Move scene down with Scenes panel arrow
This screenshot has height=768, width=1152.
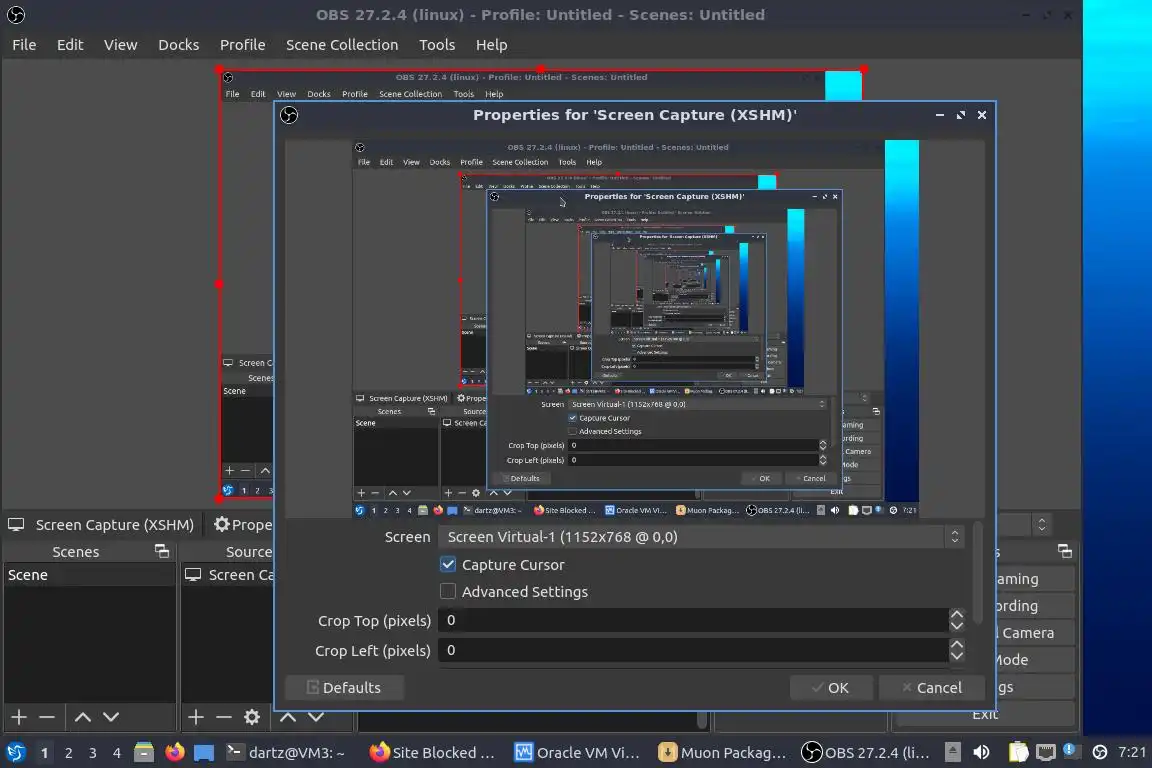[x=111, y=717]
